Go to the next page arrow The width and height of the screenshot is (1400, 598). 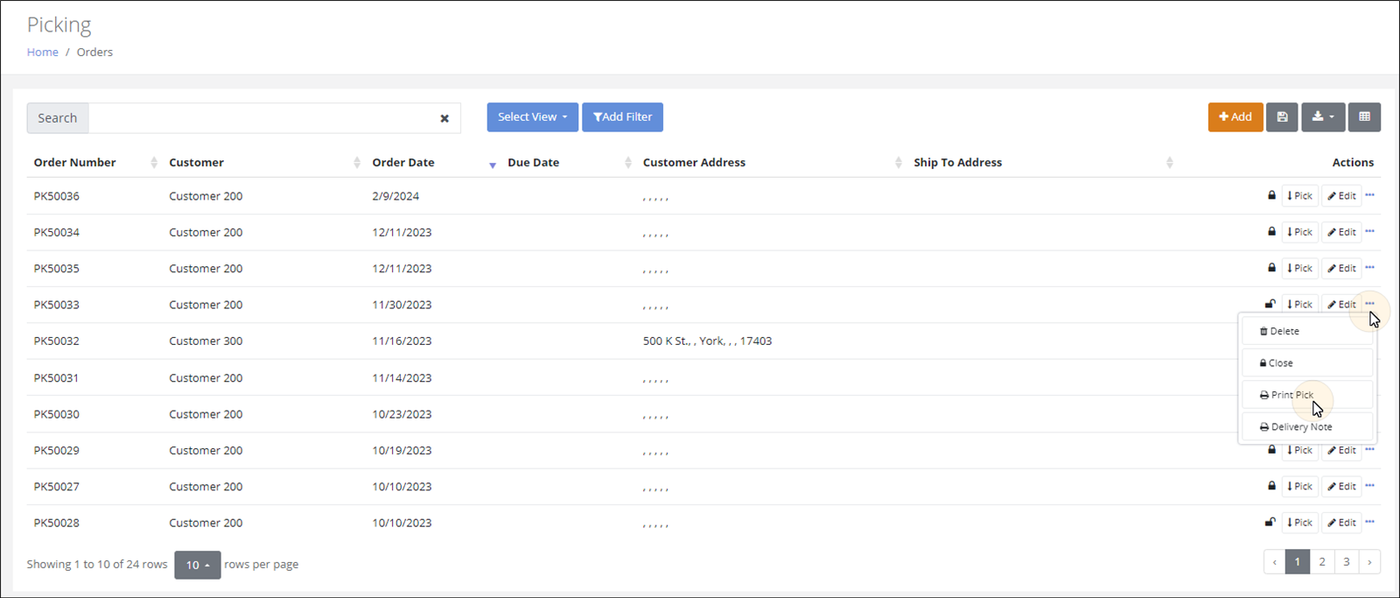click(x=1369, y=562)
